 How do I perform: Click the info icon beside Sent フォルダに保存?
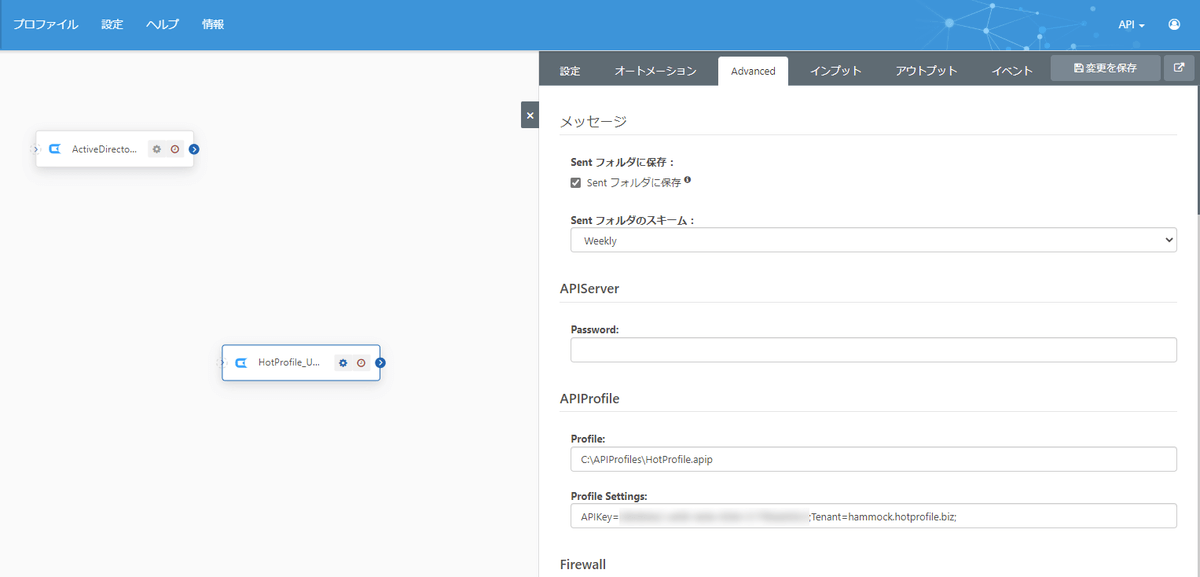click(688, 181)
